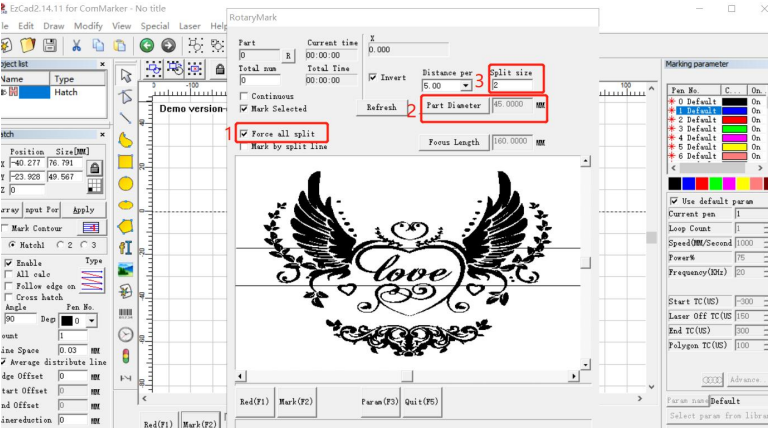This screenshot has height=431, width=770.
Task: Toggle the Invert checkbox
Action: pos(373,77)
